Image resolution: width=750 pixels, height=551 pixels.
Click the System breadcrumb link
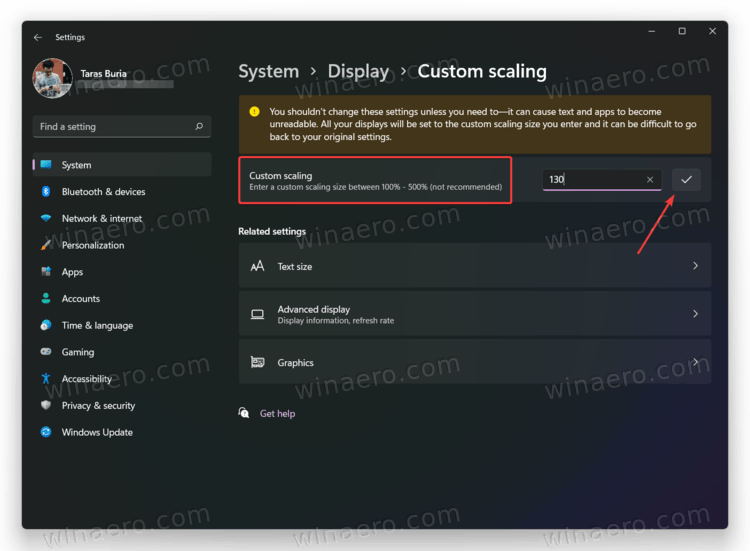point(268,71)
